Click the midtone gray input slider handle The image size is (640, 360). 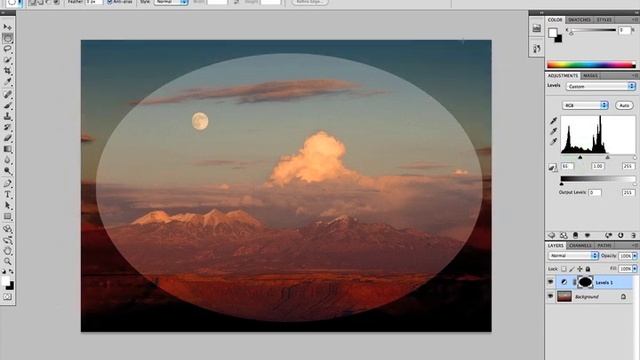tap(607, 157)
